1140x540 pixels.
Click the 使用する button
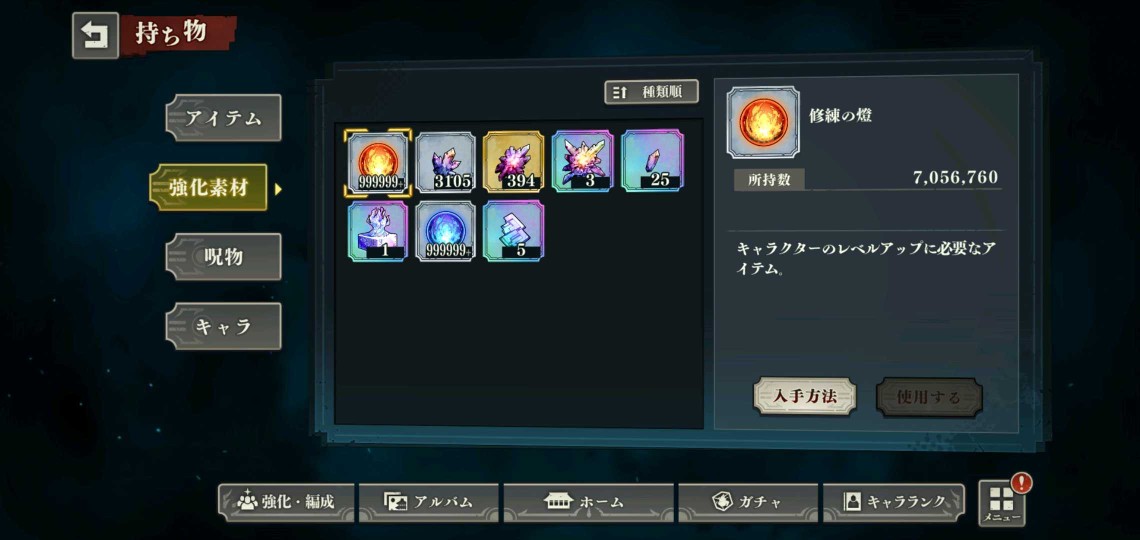929,398
